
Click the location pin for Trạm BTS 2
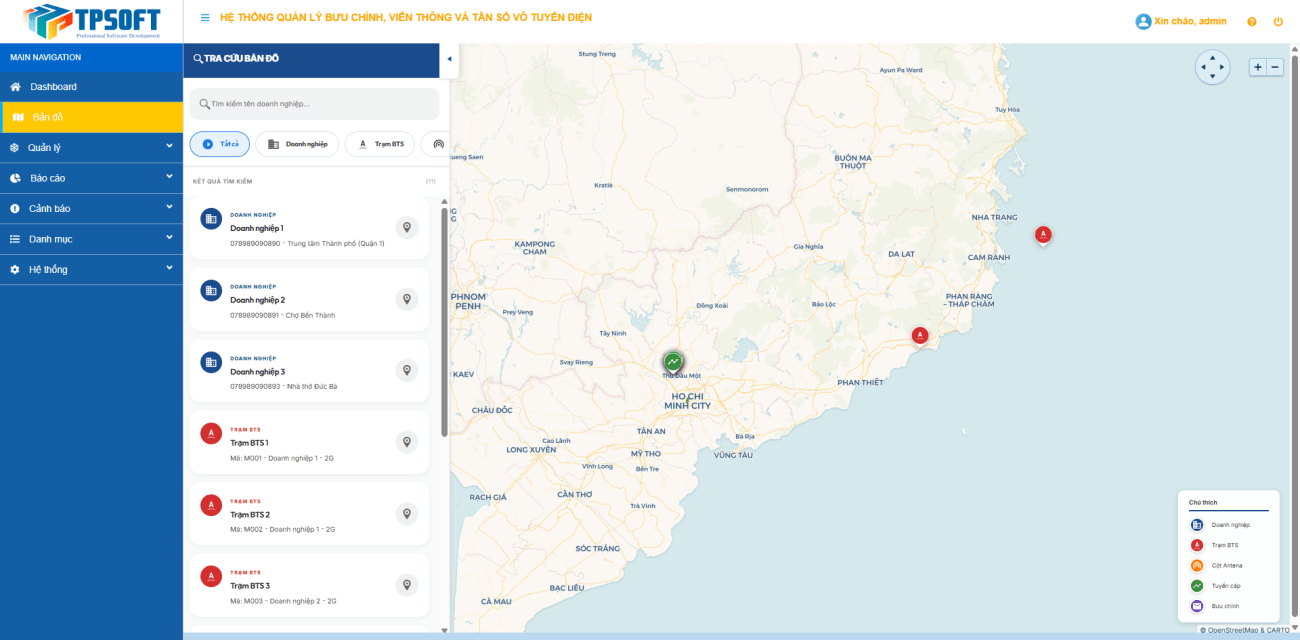[406, 514]
